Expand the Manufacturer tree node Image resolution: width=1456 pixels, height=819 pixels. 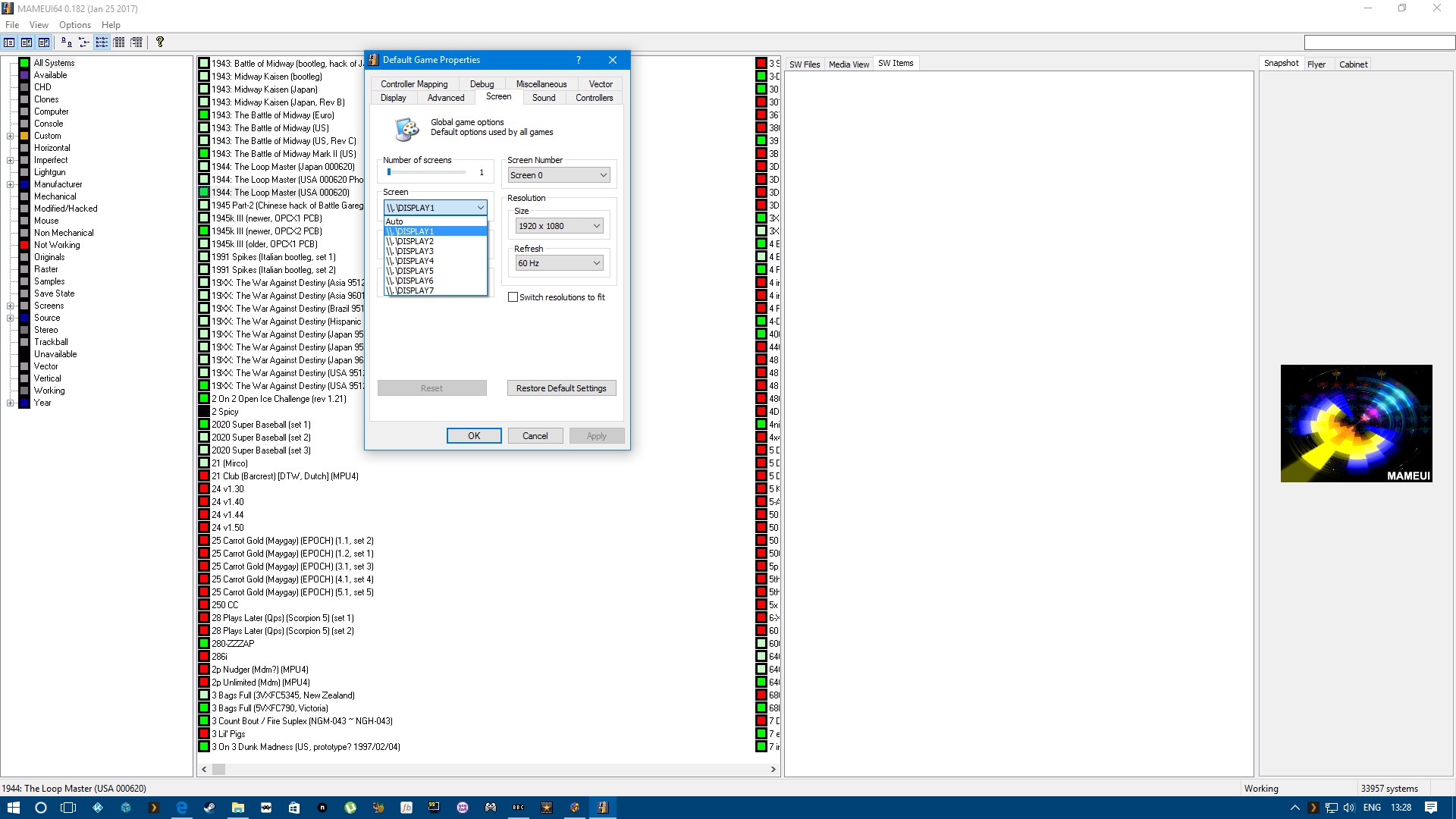tap(11, 184)
